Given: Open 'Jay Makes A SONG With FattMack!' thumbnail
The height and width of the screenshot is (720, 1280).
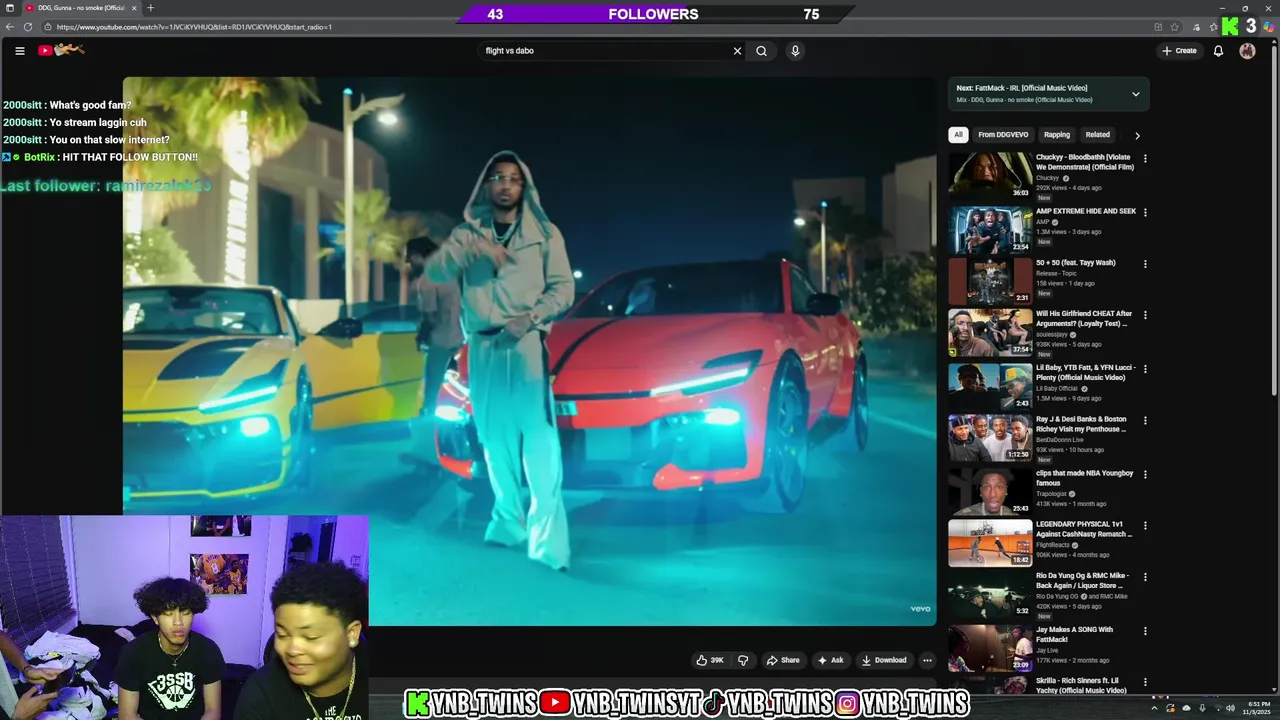Looking at the screenshot, I should [990, 648].
